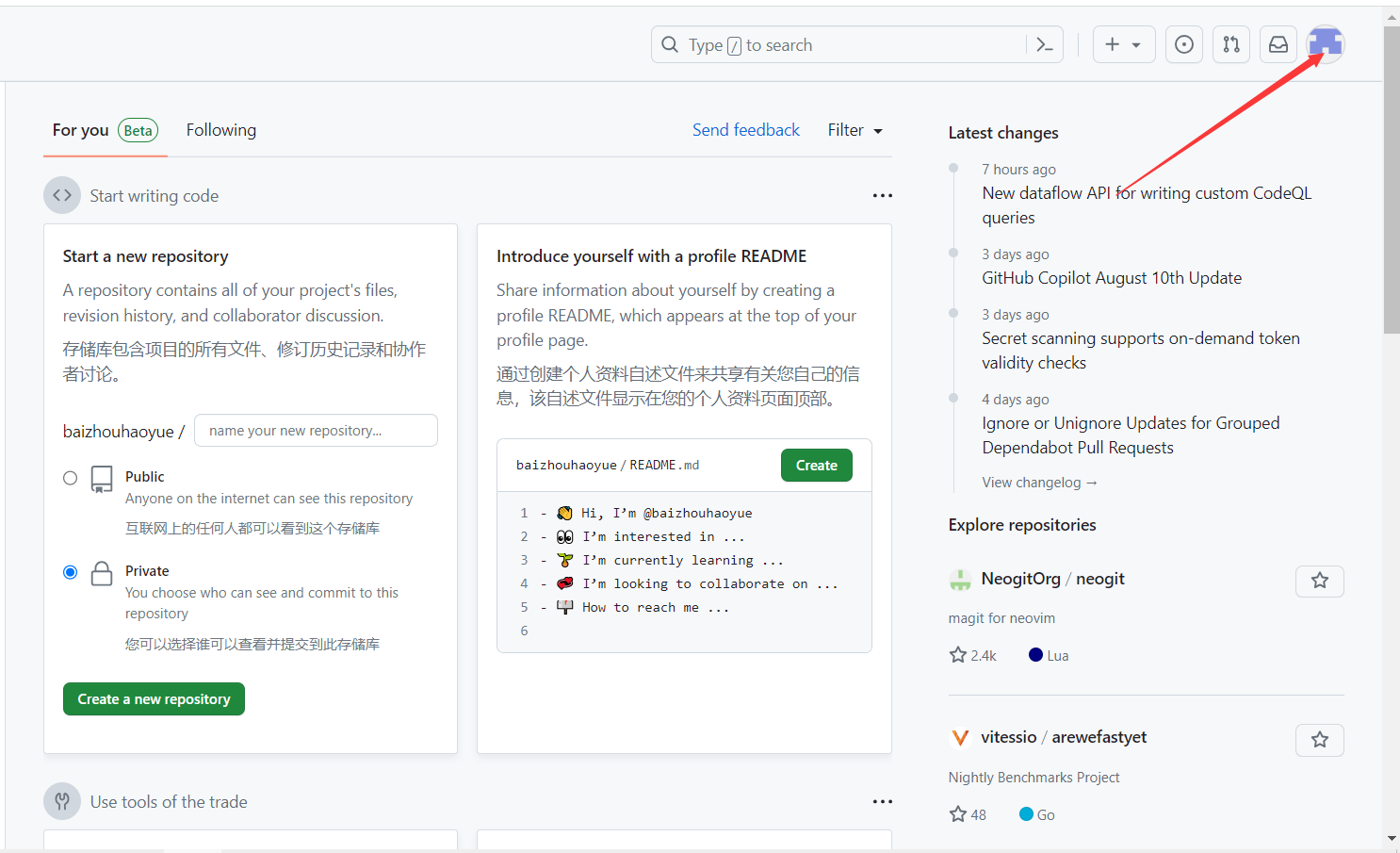Open New dataflow API for CodeQL queries link

pyautogui.click(x=1147, y=205)
